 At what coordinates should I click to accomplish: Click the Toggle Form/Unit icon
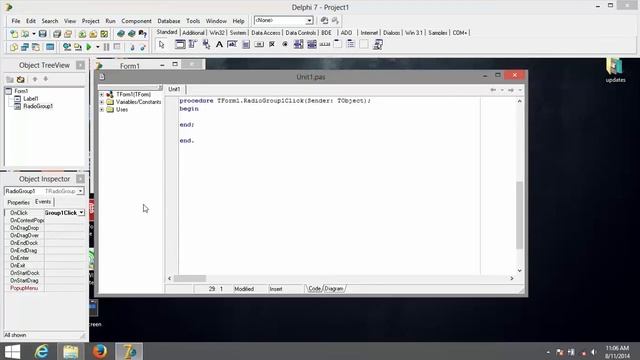[36, 47]
